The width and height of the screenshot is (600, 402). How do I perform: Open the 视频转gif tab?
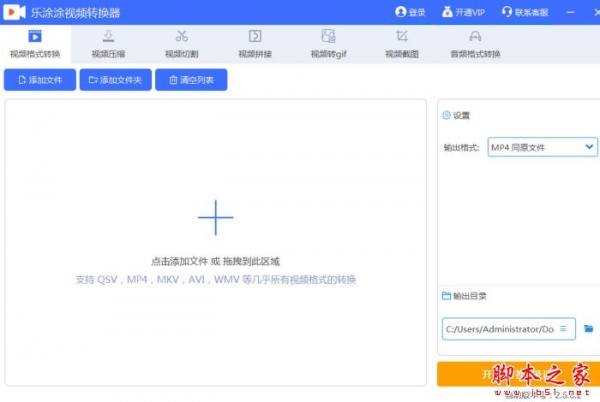click(329, 44)
